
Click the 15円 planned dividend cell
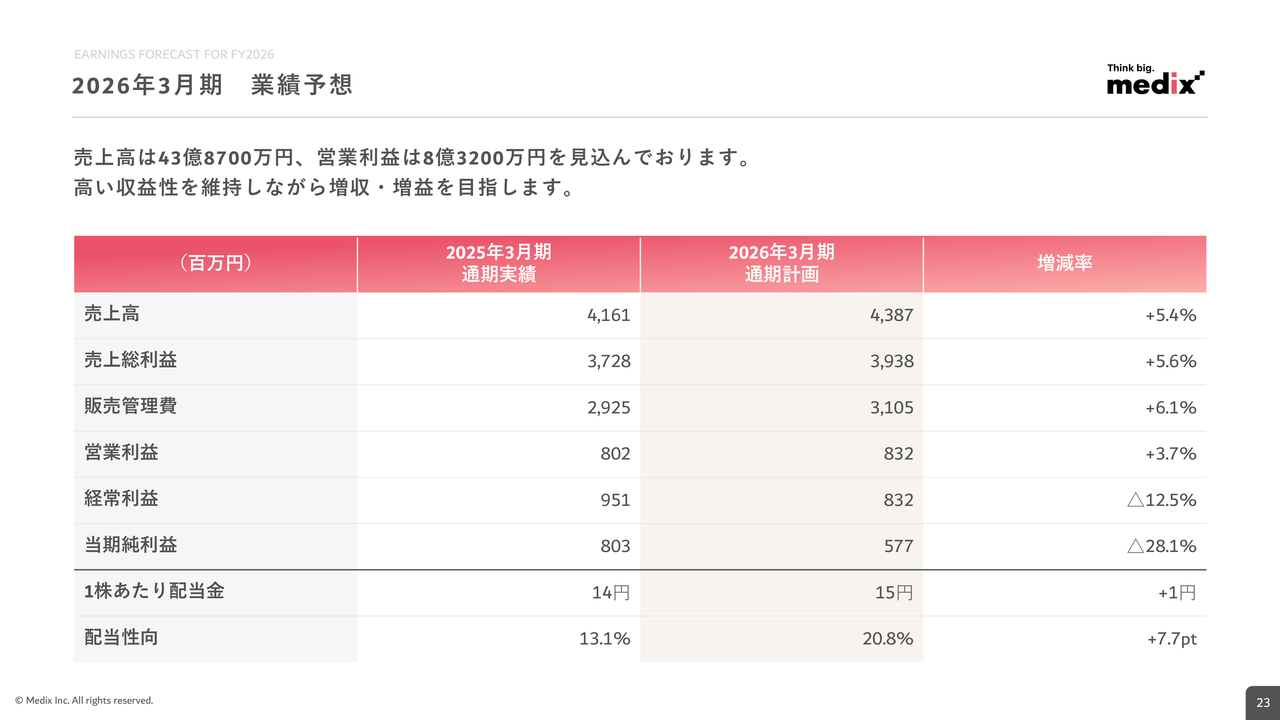click(x=894, y=592)
